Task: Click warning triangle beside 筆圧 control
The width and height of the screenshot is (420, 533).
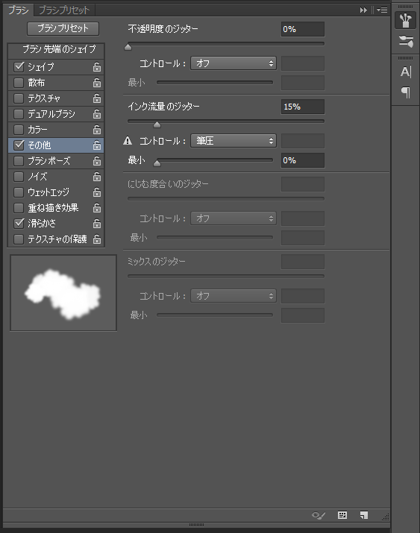Action: [128, 141]
